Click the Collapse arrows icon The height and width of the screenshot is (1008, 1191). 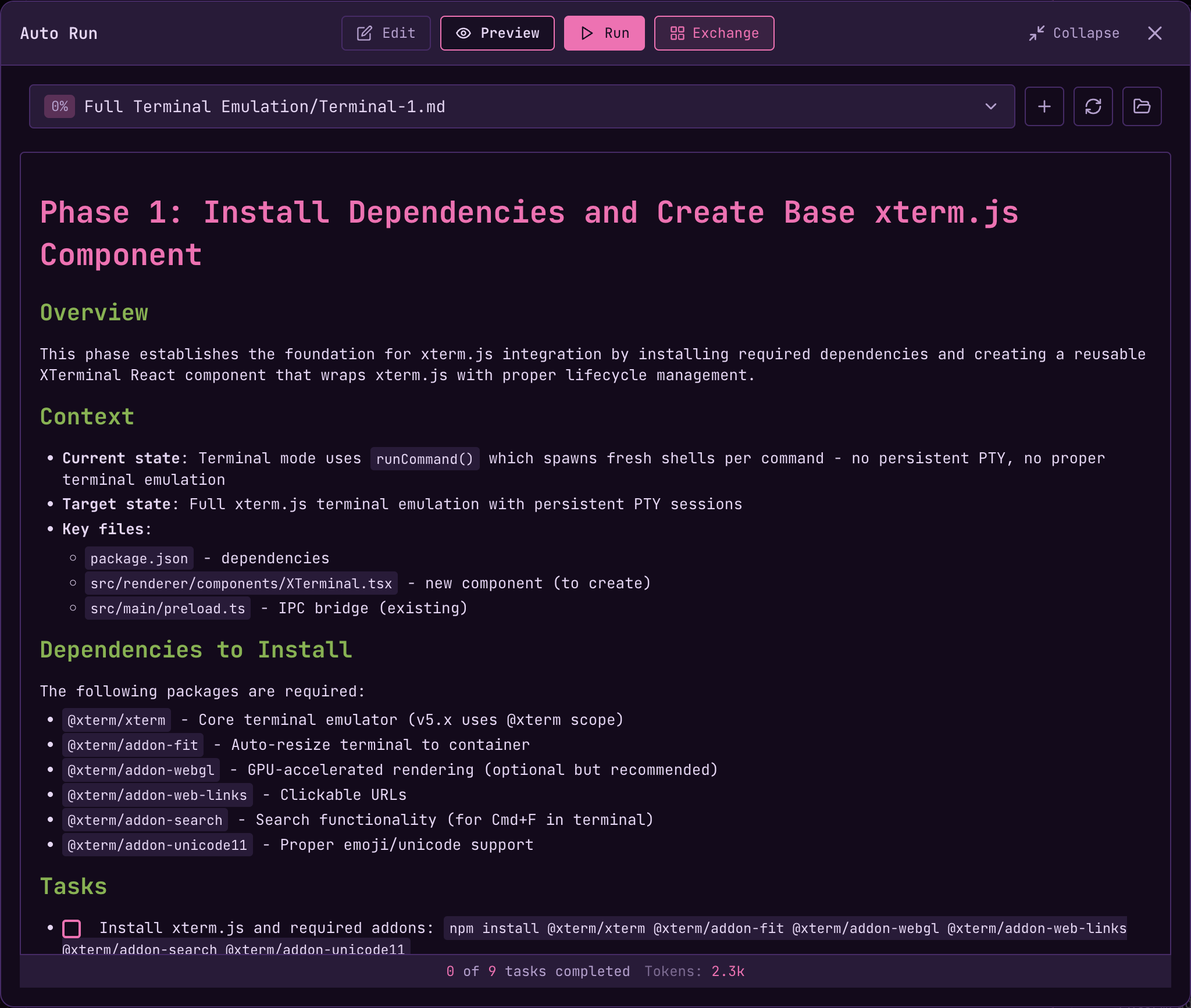[1037, 33]
